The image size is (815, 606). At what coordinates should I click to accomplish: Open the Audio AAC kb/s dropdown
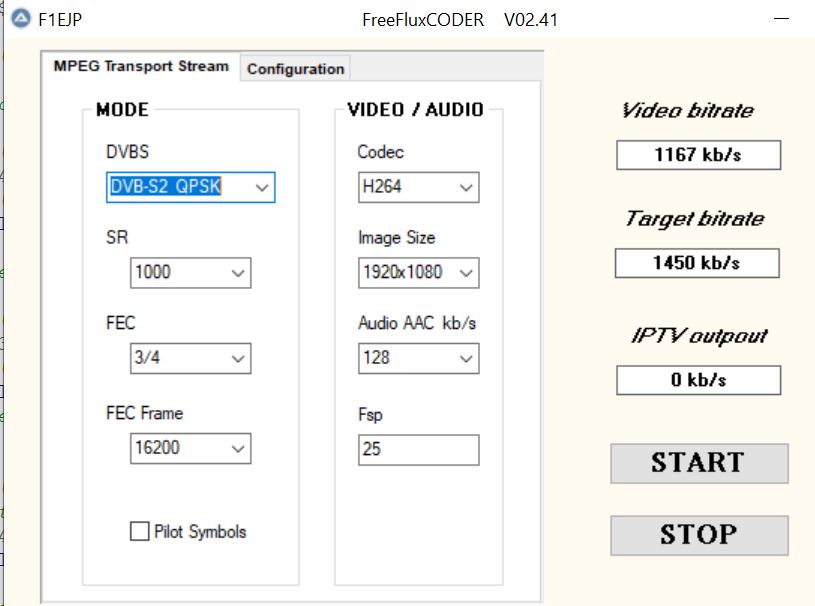tap(418, 358)
